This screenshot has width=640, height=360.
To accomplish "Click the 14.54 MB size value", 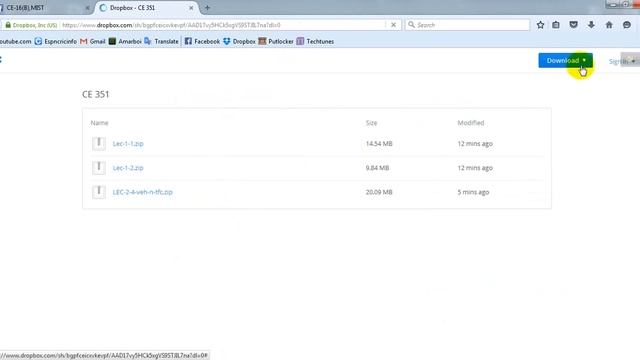I will pyautogui.click(x=379, y=144).
